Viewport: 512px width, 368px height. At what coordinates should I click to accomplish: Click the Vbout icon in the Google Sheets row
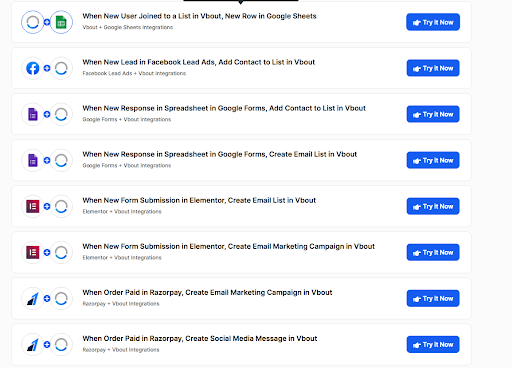click(x=33, y=22)
